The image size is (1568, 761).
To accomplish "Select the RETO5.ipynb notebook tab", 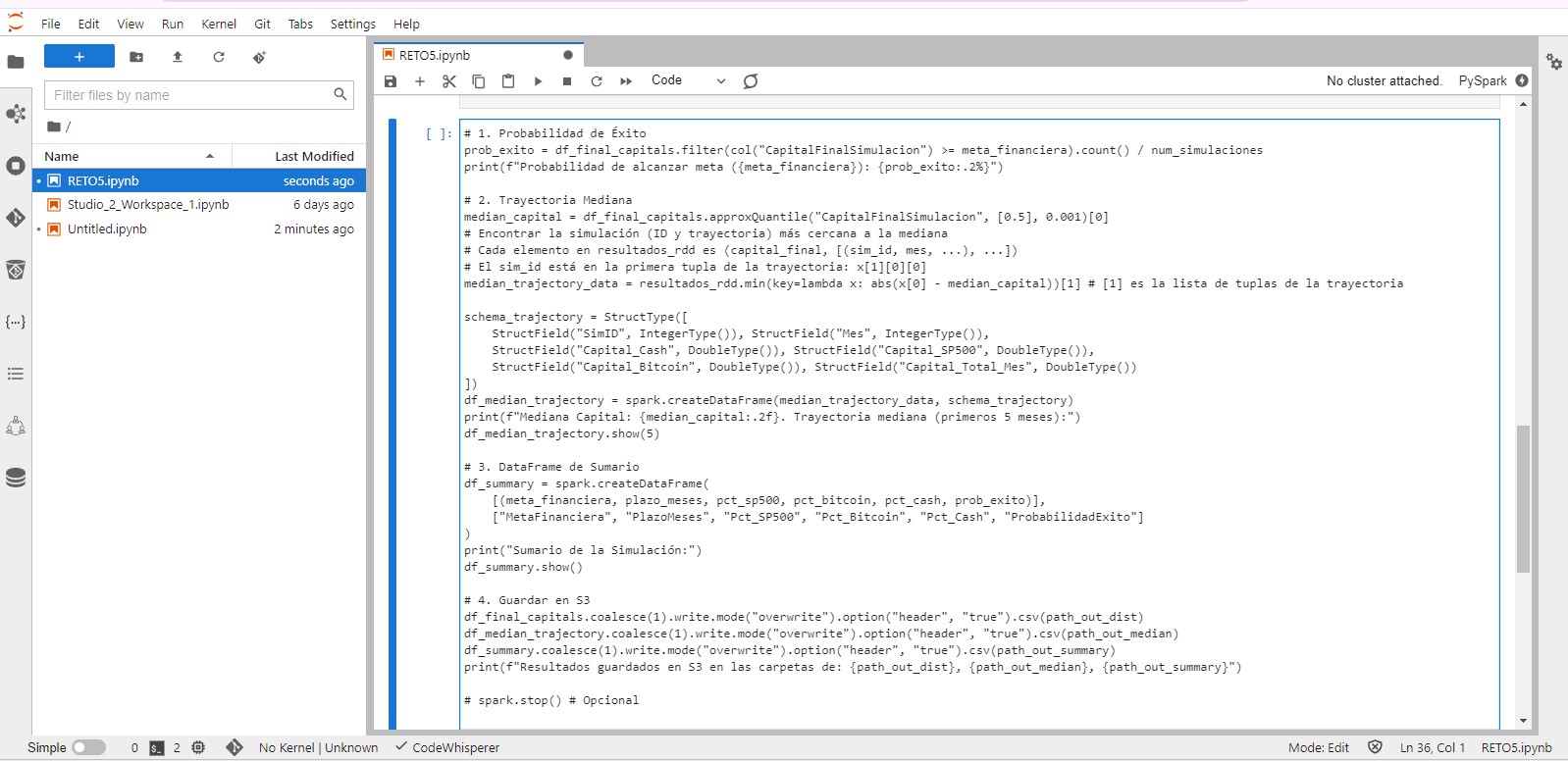I will click(x=480, y=55).
